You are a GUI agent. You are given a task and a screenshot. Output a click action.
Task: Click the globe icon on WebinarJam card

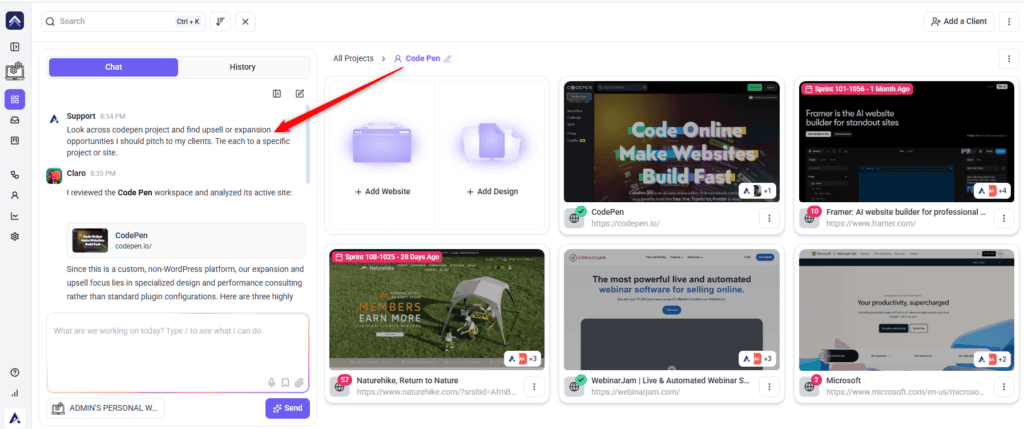pos(575,387)
